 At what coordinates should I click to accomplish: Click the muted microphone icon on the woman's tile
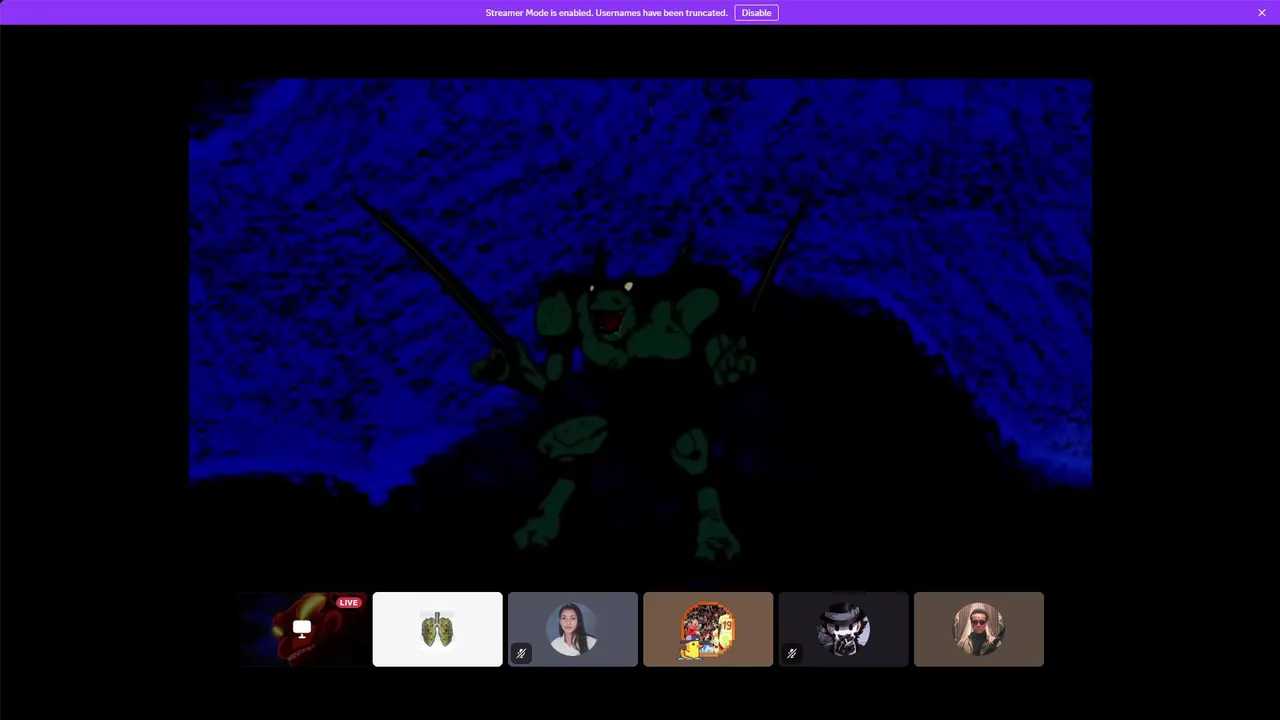point(521,653)
